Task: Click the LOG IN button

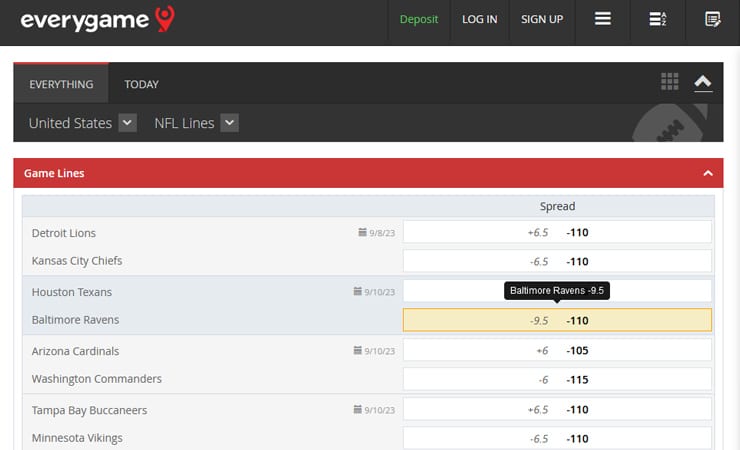Action: [479, 19]
